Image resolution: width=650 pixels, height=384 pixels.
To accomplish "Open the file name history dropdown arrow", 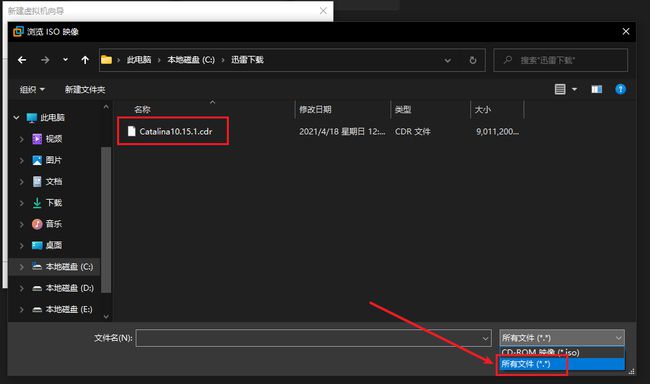I will click(485, 338).
